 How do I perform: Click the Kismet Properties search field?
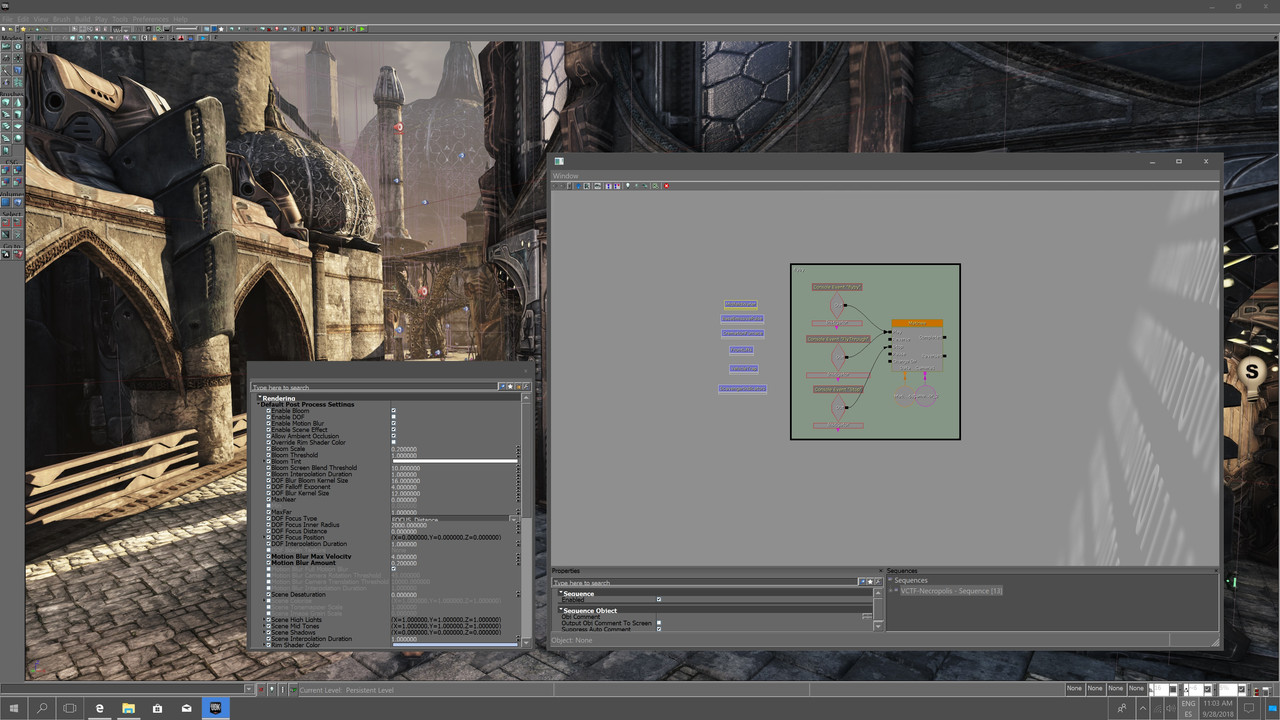click(x=705, y=582)
